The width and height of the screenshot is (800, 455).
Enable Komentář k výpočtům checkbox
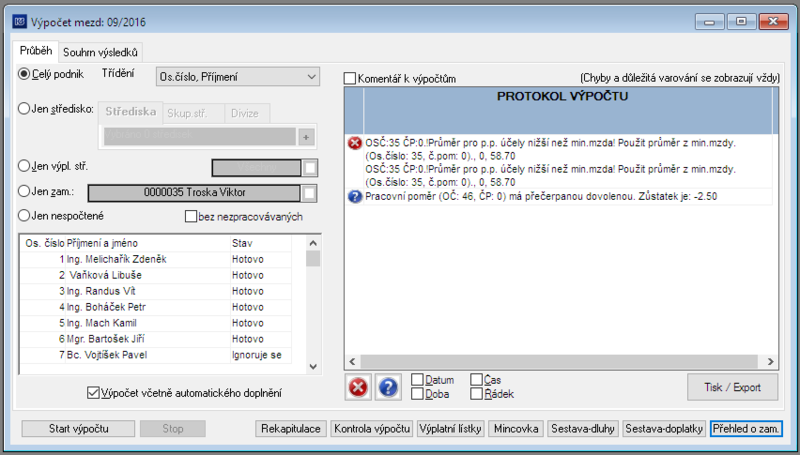coord(350,79)
